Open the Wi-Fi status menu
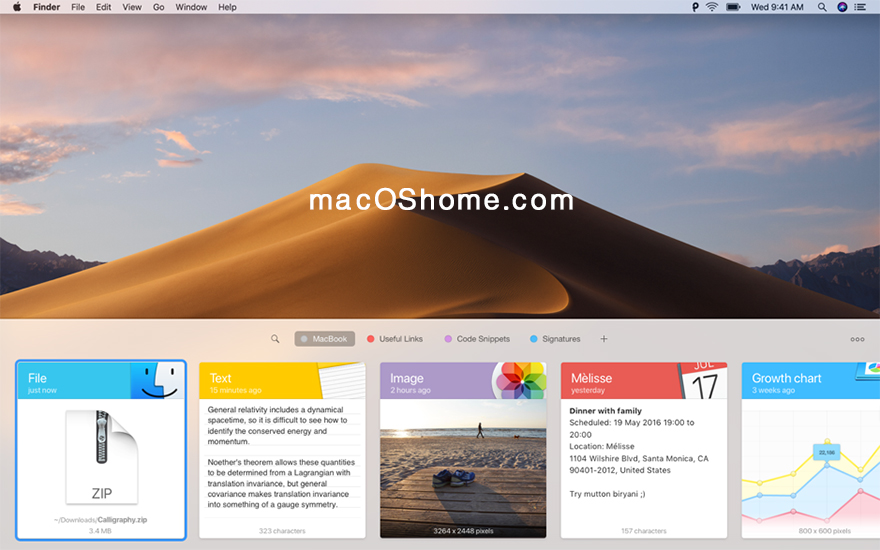Viewport: 880px width, 550px height. point(712,7)
